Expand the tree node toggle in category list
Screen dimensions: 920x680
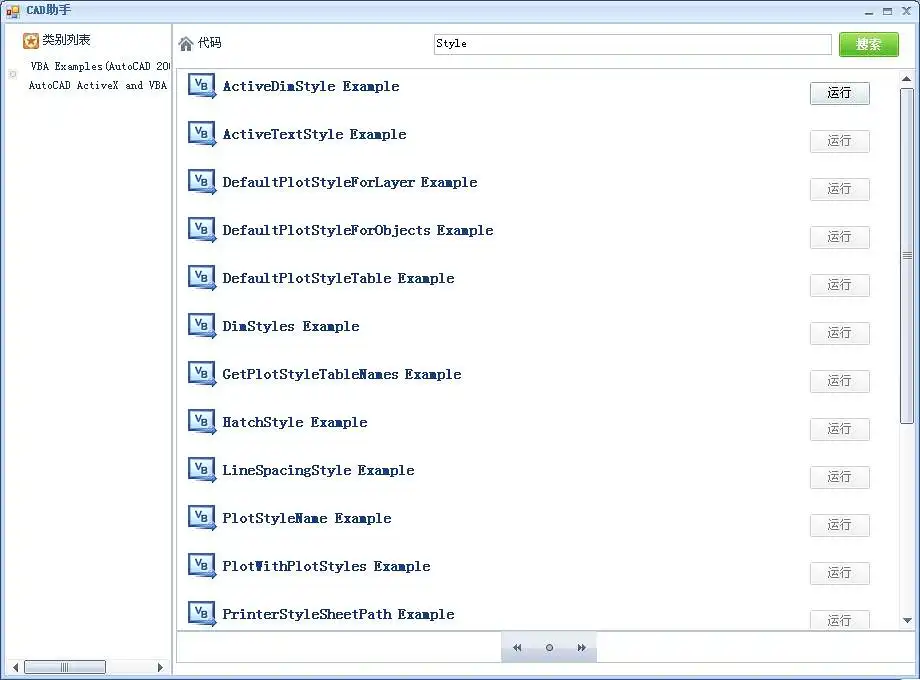[x=12, y=73]
